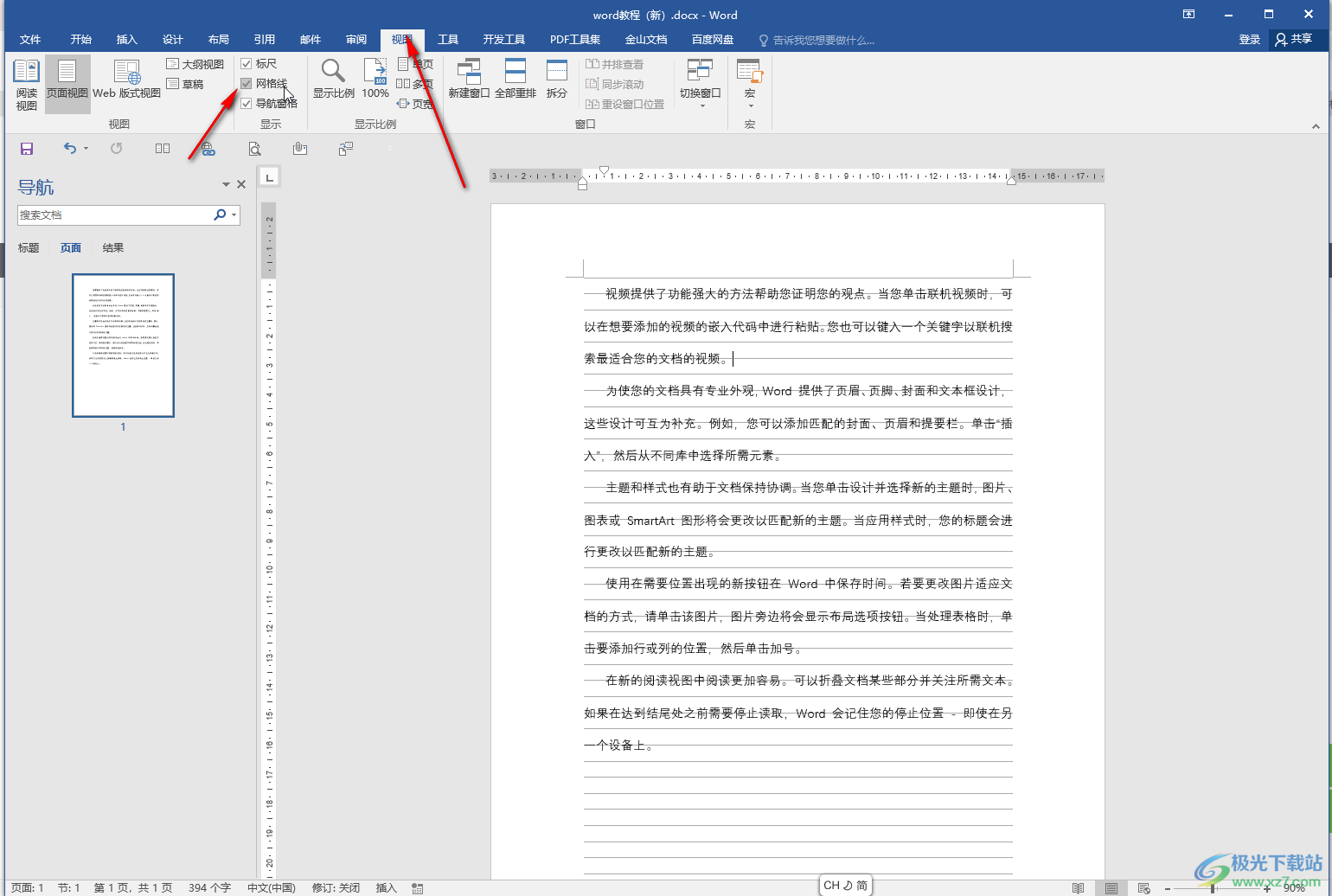Set Page Width zoom (页宽)
Viewport: 1332px width, 896px height.
415,104
